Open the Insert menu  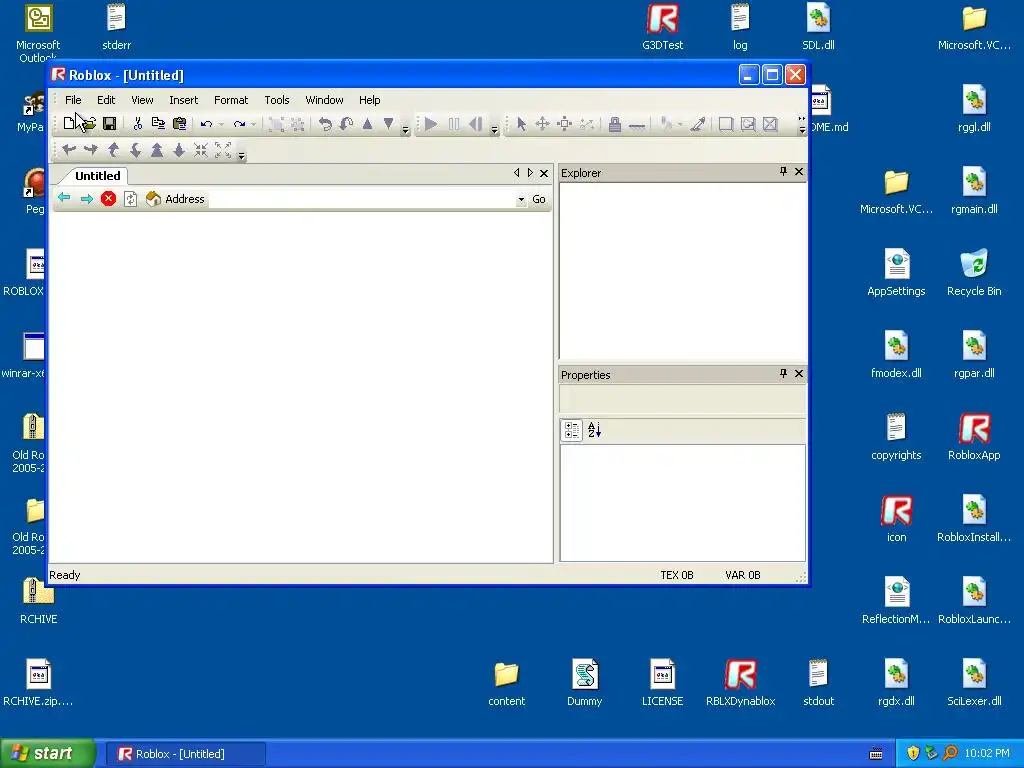184,100
